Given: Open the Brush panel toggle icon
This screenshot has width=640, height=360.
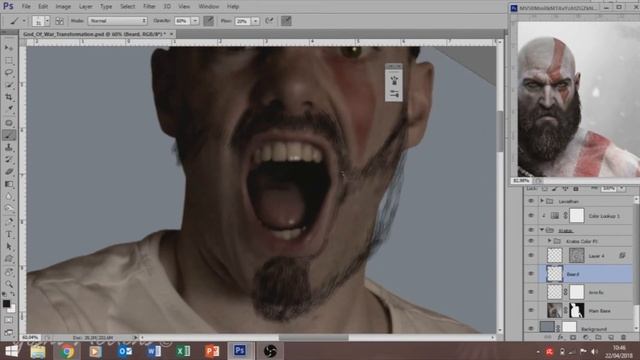Looking at the screenshot, I should pos(59,21).
